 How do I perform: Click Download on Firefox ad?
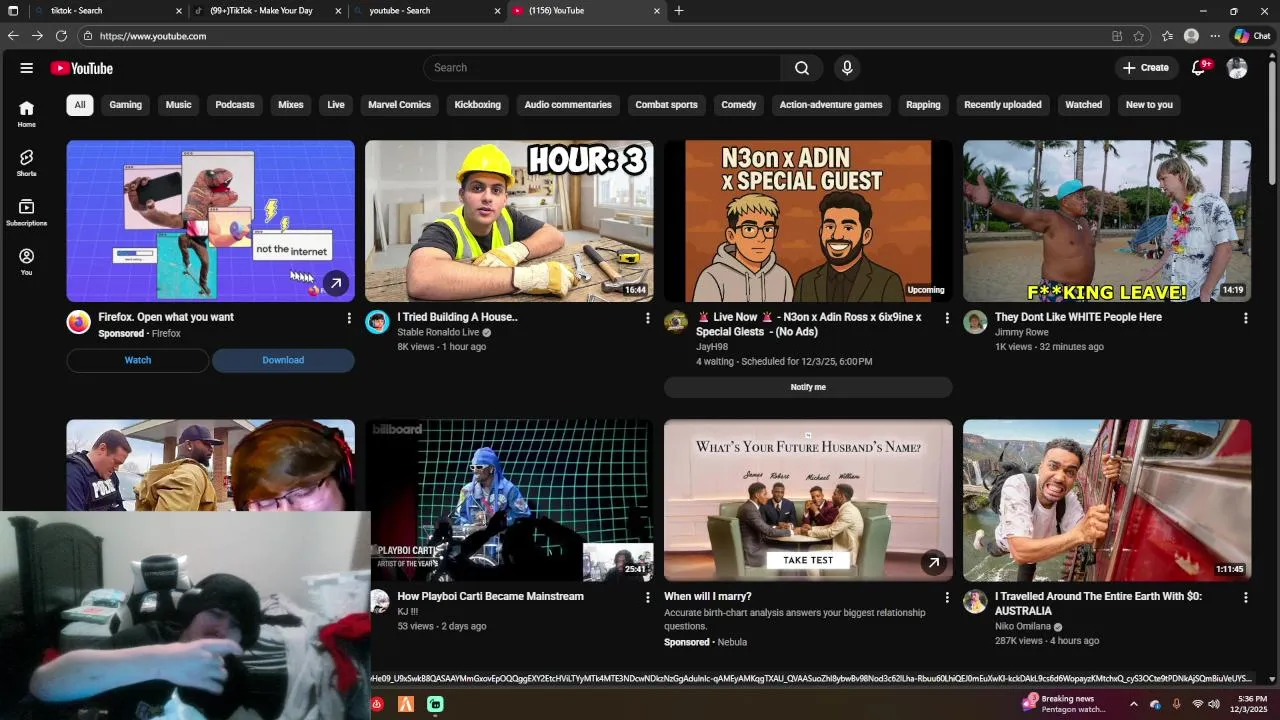(x=283, y=360)
